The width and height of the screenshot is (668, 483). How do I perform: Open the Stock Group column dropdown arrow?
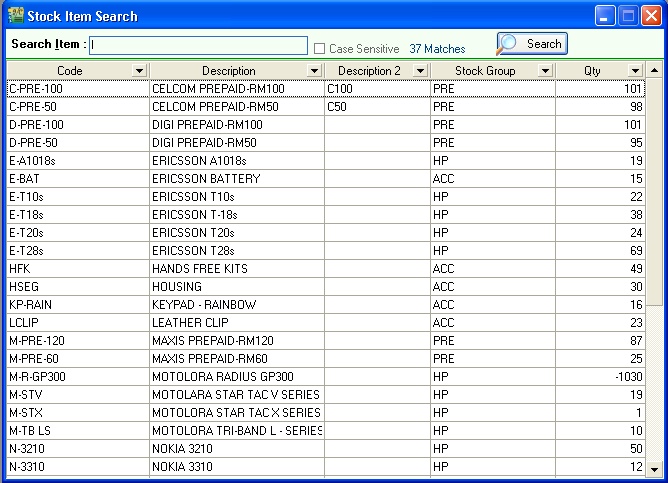[545, 71]
